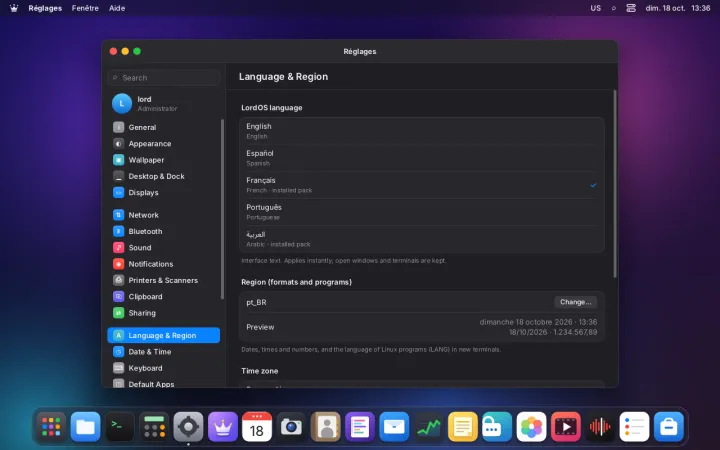Image resolution: width=720 pixels, height=450 pixels.
Task: Open the Fenêtre menu
Action: pos(85,8)
